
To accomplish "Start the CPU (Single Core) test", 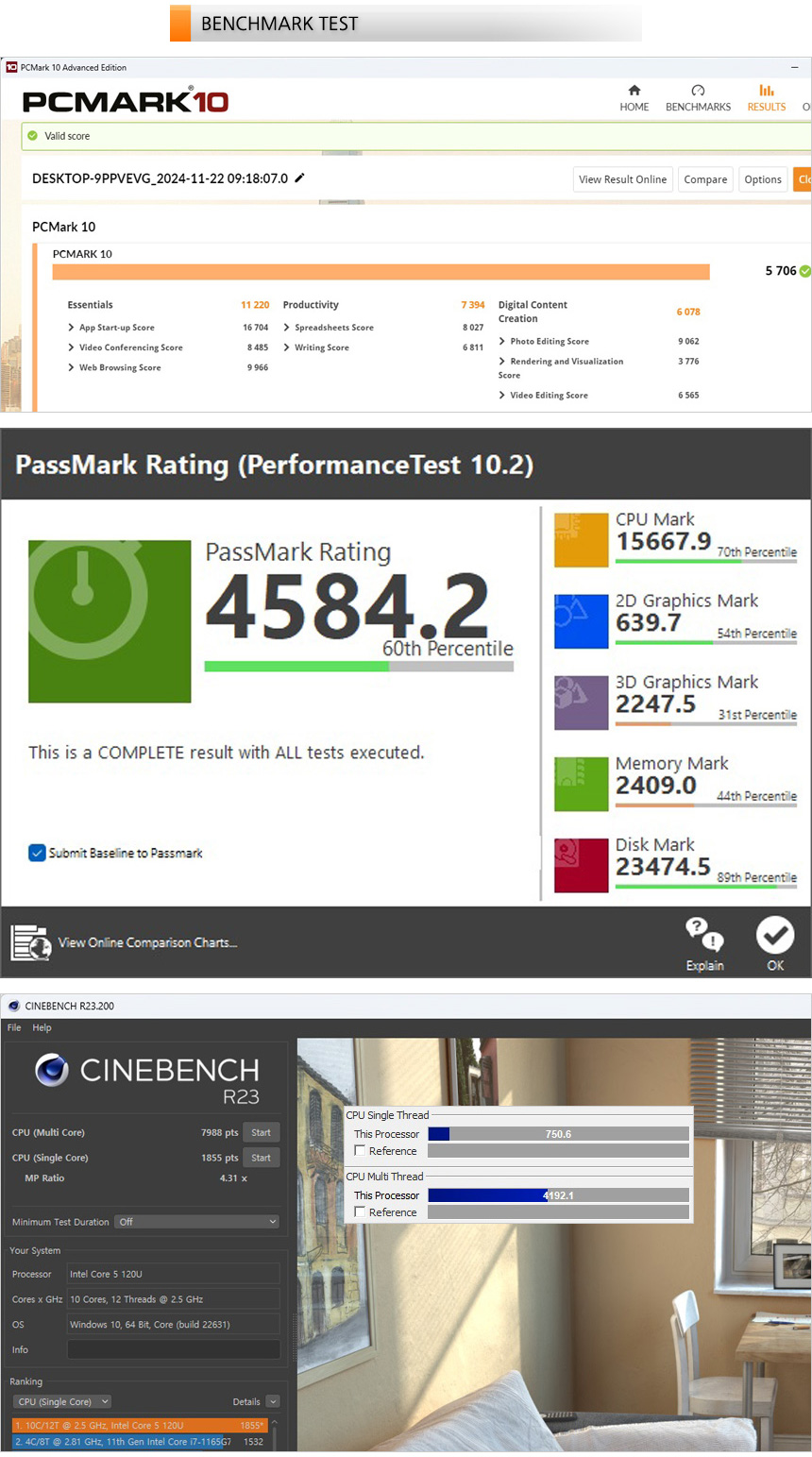I will (262, 1158).
